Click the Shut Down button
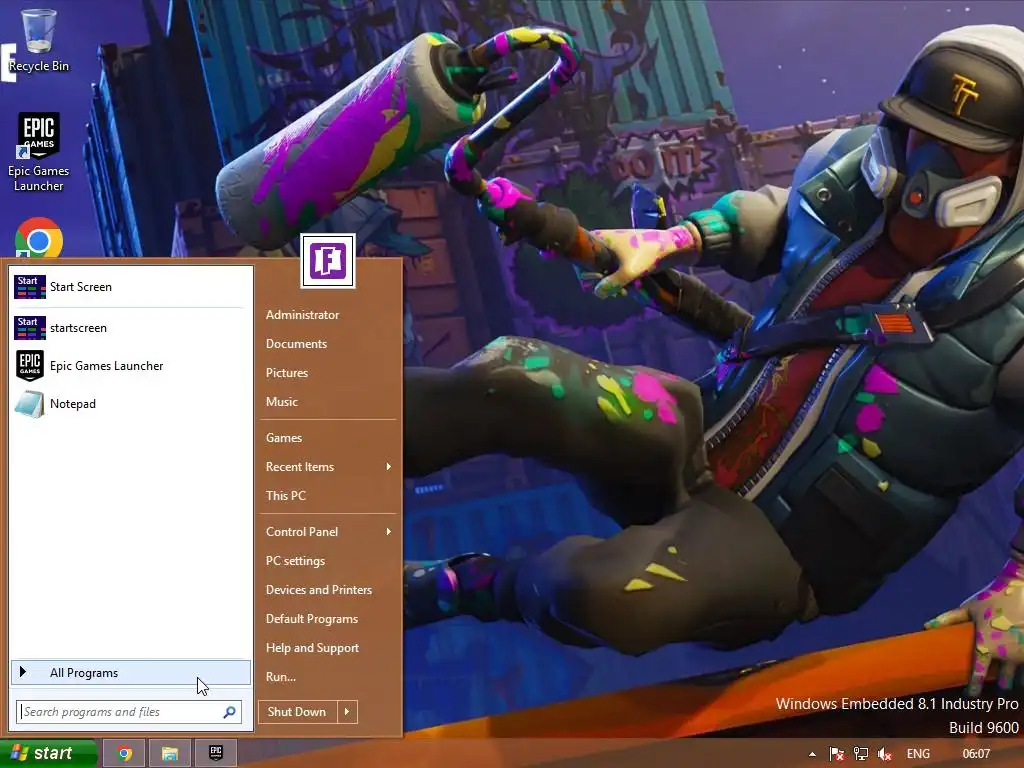This screenshot has width=1024, height=768. click(x=297, y=712)
